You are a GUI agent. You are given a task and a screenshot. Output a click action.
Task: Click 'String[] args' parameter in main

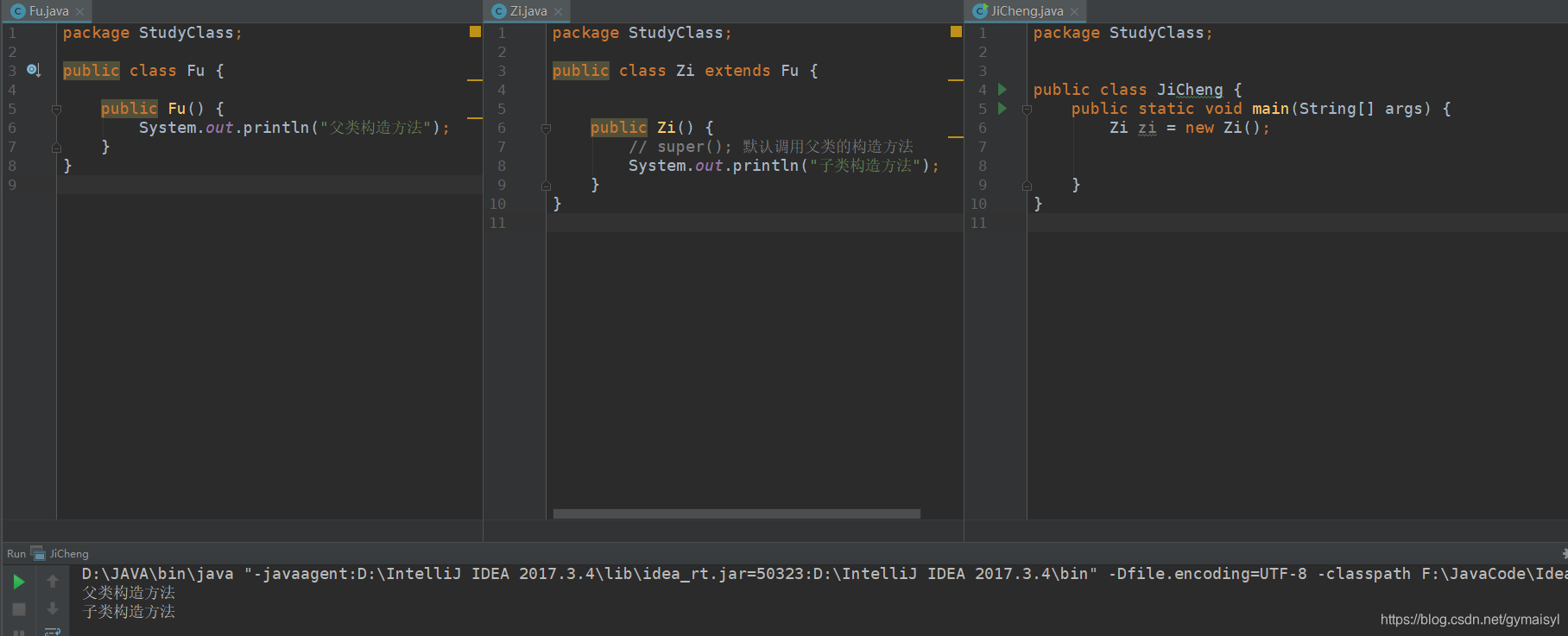1361,109
